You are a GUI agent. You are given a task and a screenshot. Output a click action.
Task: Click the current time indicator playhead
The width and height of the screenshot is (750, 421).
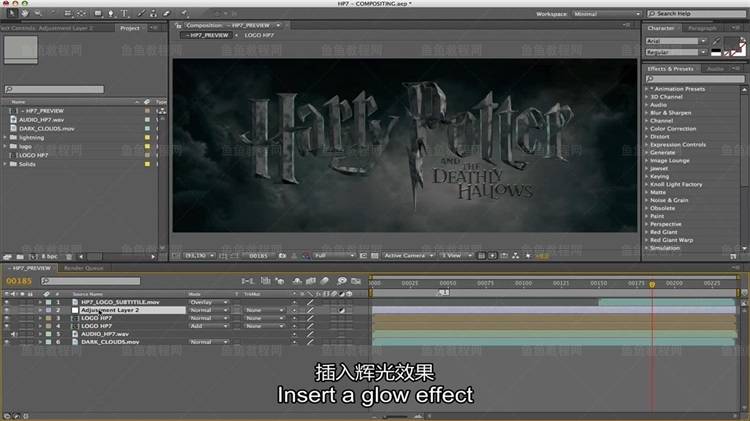pyautogui.click(x=651, y=284)
